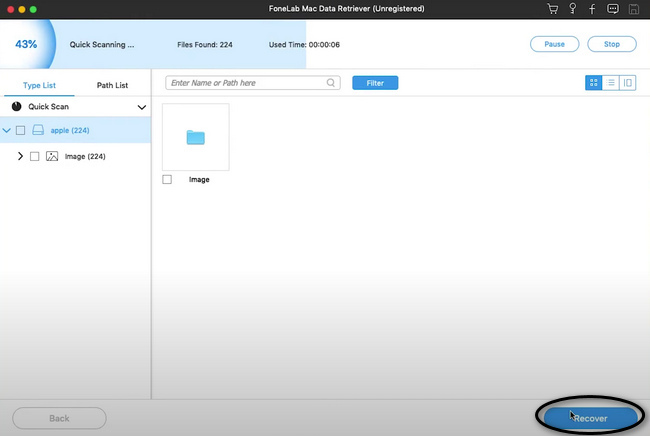Click the save scan floppy icon
Screen dimensions: 650x436
tap(634, 9)
